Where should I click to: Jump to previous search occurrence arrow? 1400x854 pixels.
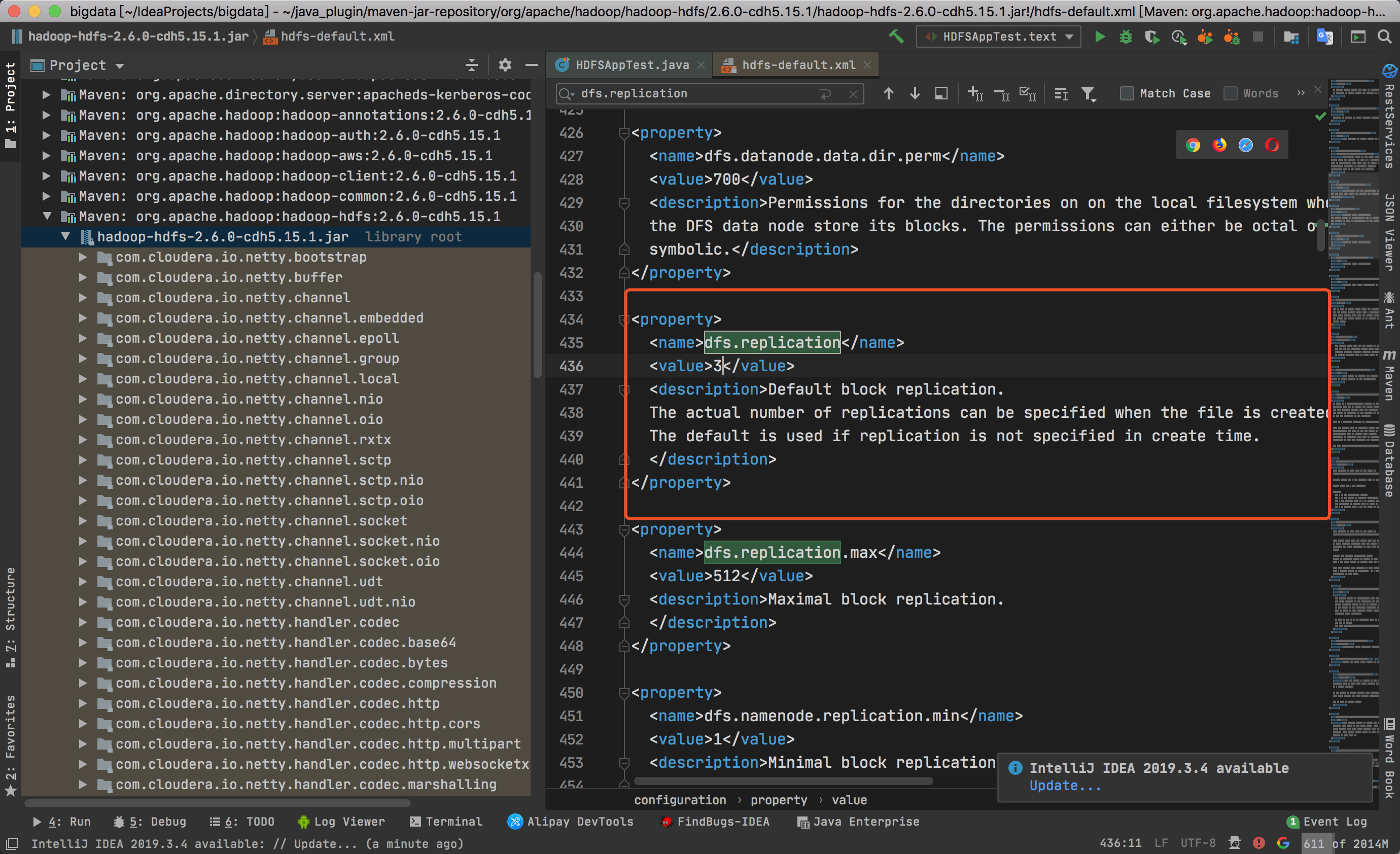(x=889, y=94)
